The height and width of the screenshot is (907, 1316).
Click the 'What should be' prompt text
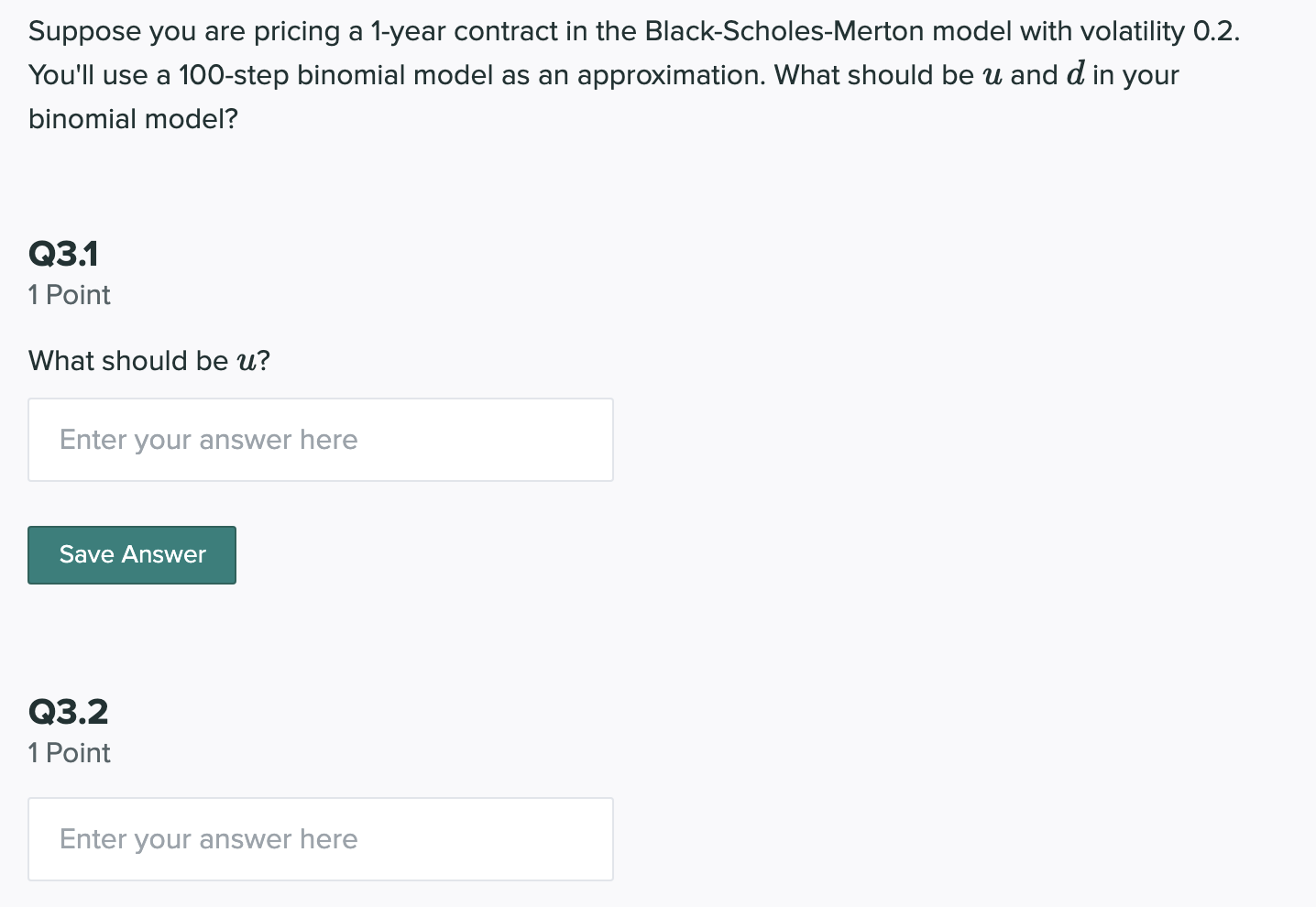coord(128,361)
